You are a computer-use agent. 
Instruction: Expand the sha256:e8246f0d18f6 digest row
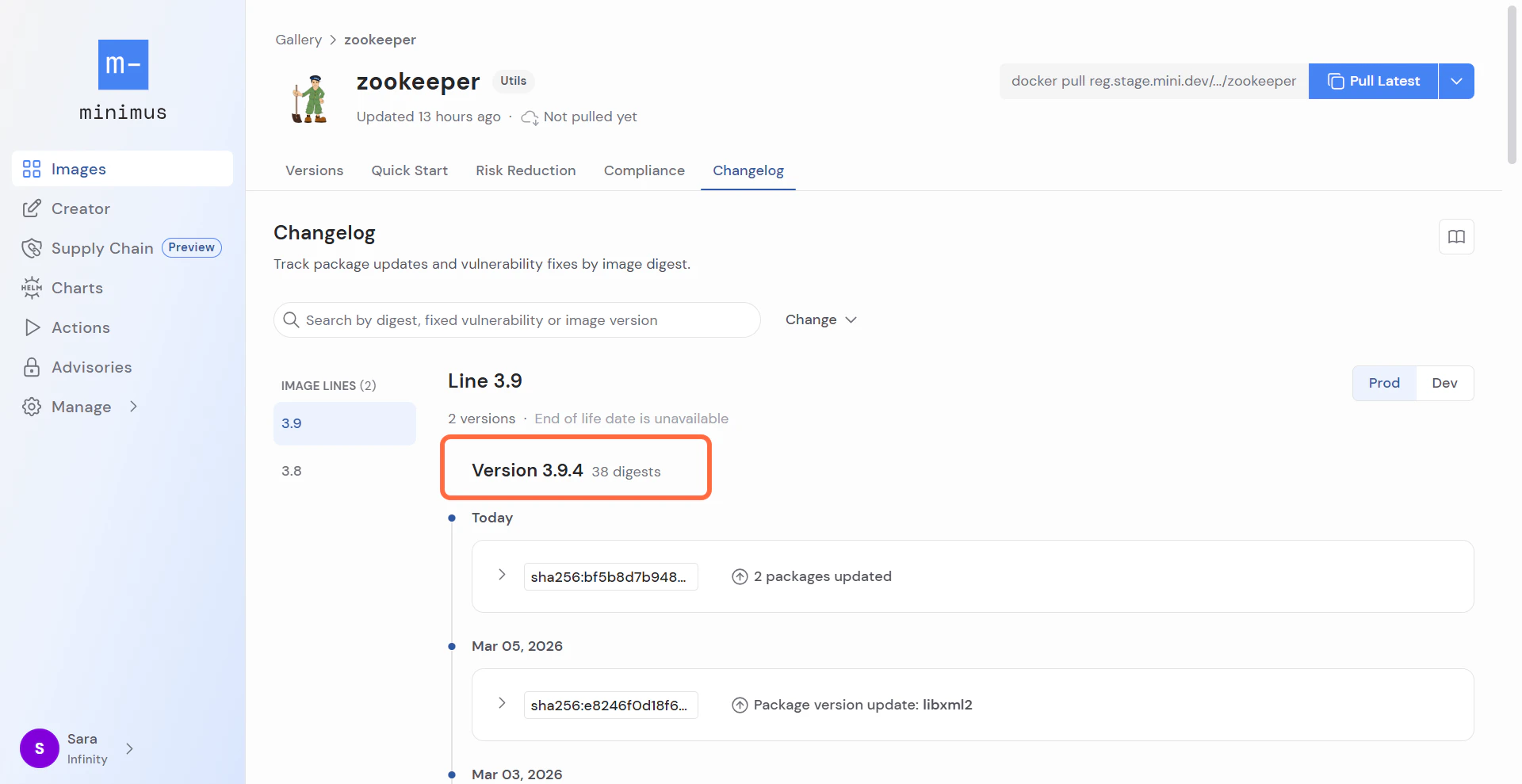point(502,703)
